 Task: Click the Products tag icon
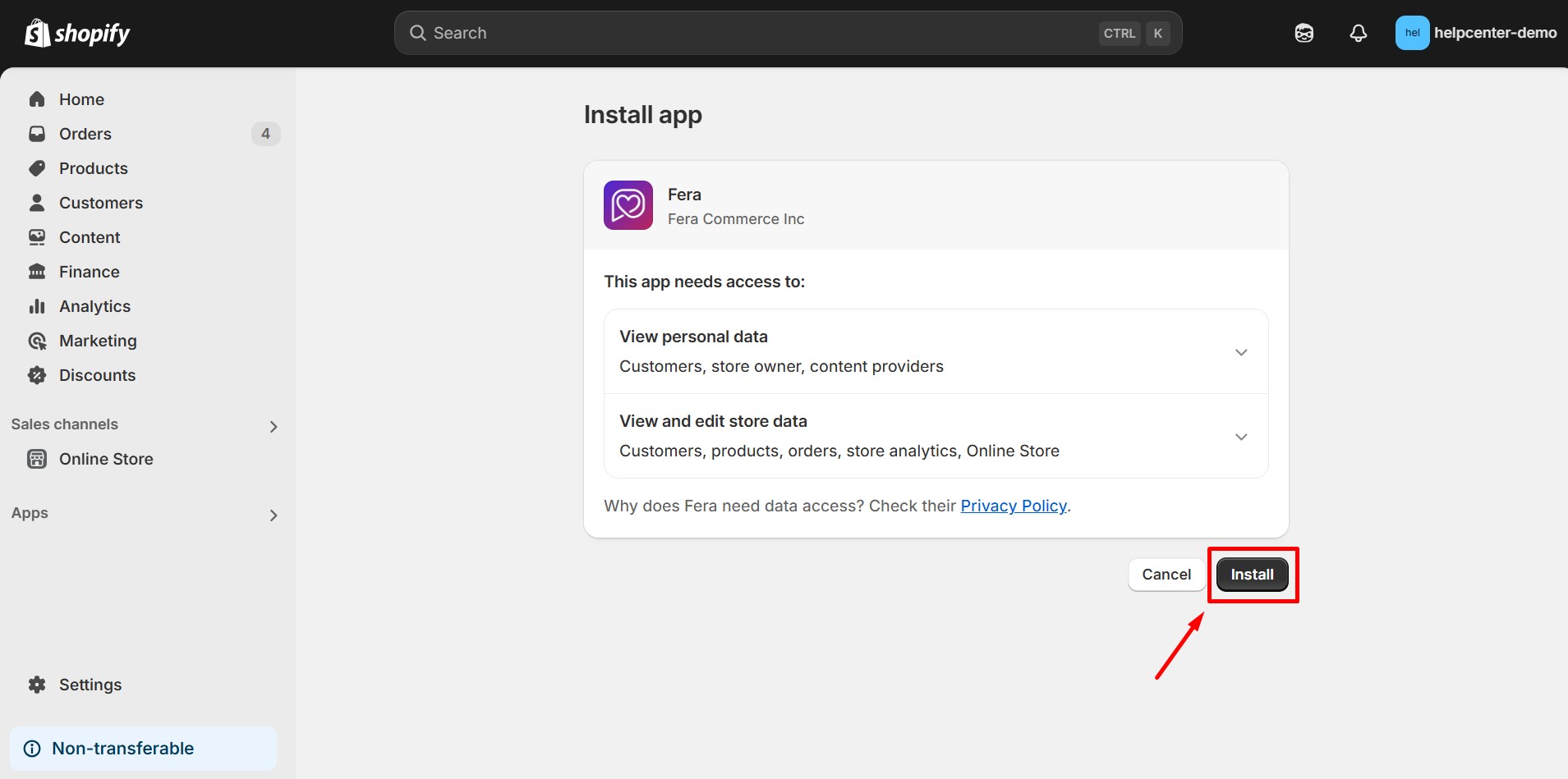(x=37, y=168)
